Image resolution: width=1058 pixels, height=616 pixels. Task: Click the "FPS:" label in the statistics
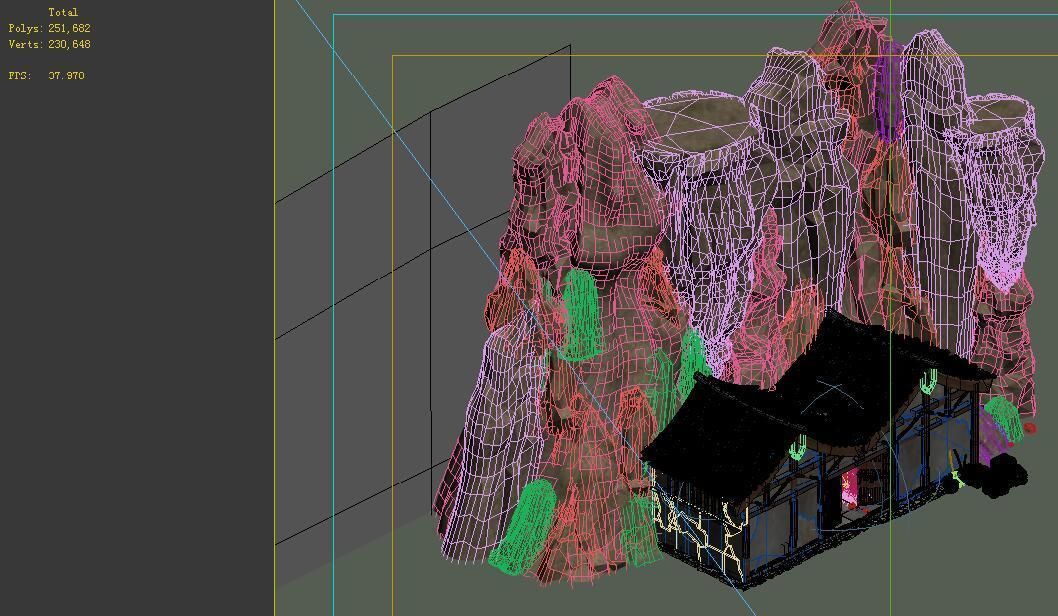click(x=20, y=76)
